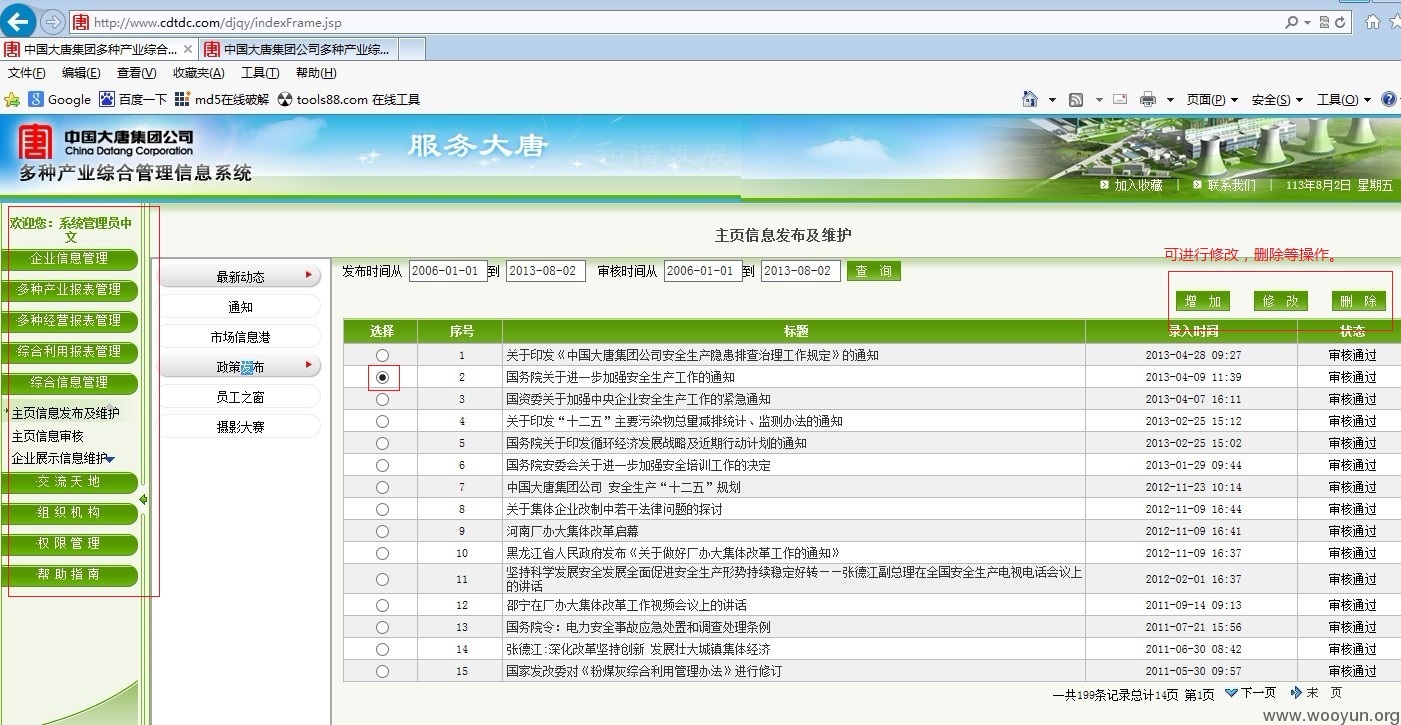Select radio button for row 7

pyautogui.click(x=382, y=487)
